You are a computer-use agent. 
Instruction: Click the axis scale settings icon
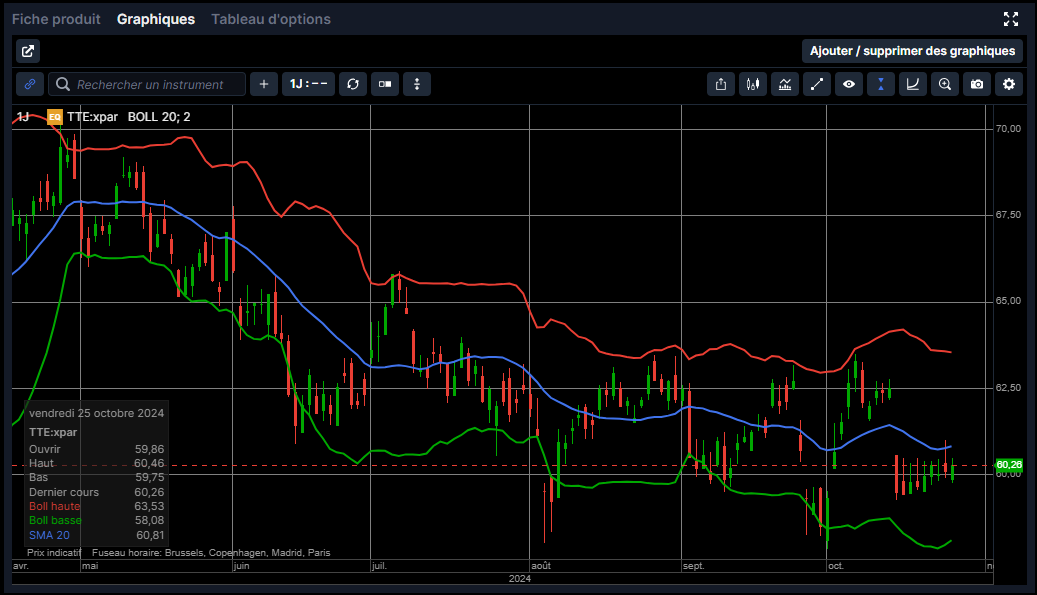[913, 84]
